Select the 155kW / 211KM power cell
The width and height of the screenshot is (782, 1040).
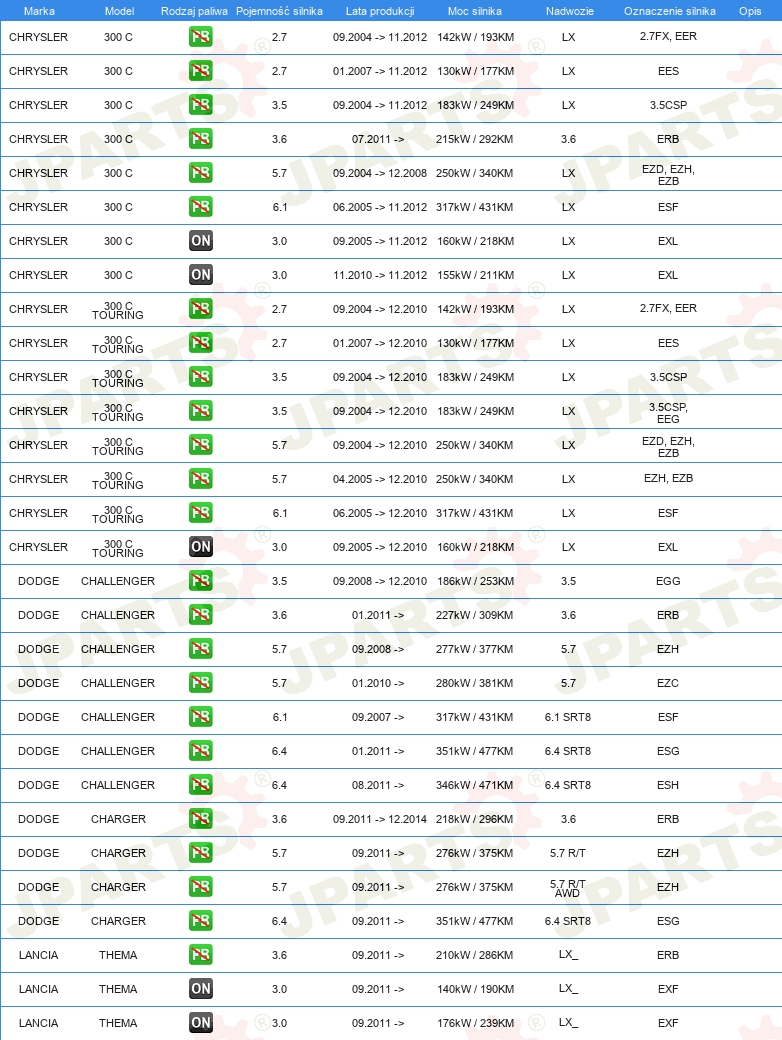[475, 275]
